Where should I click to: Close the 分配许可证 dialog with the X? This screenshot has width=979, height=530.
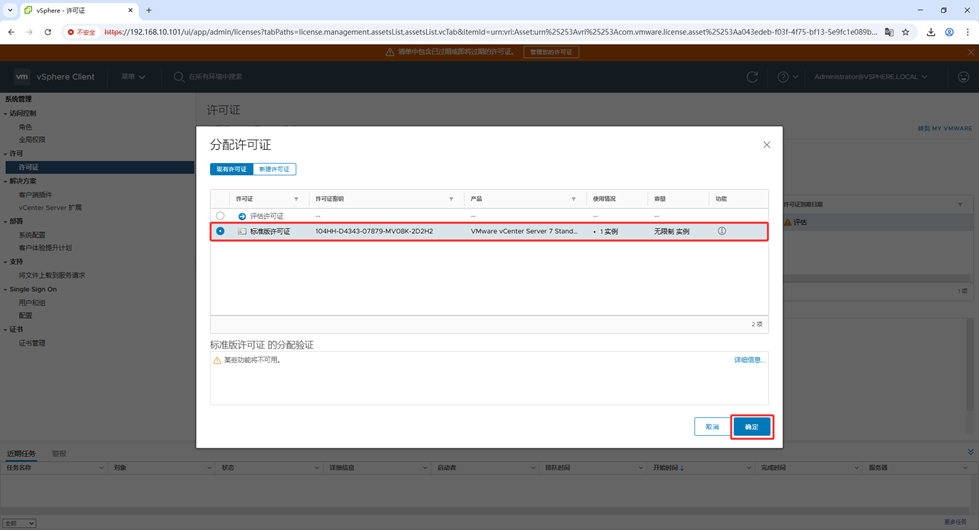(767, 145)
